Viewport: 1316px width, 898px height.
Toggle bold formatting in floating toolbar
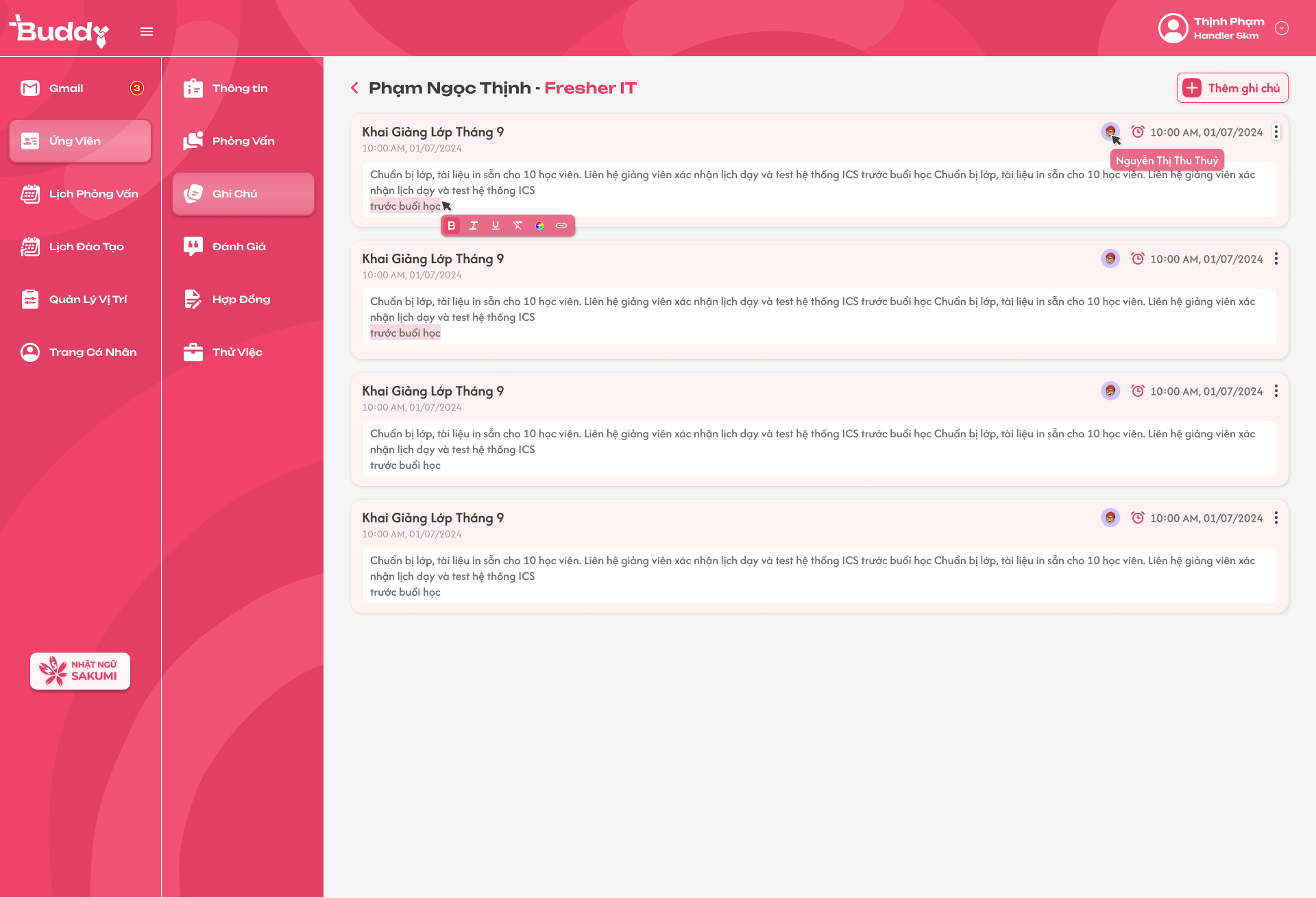point(451,226)
